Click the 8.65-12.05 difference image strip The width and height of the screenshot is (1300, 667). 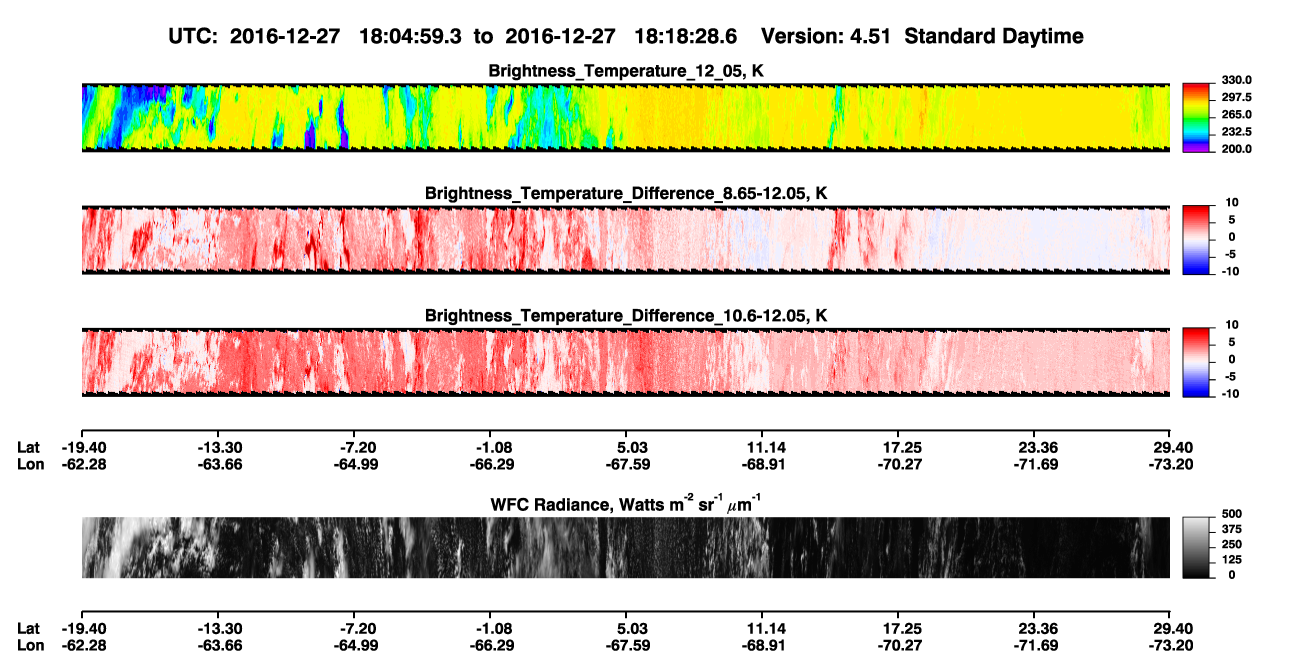click(626, 240)
